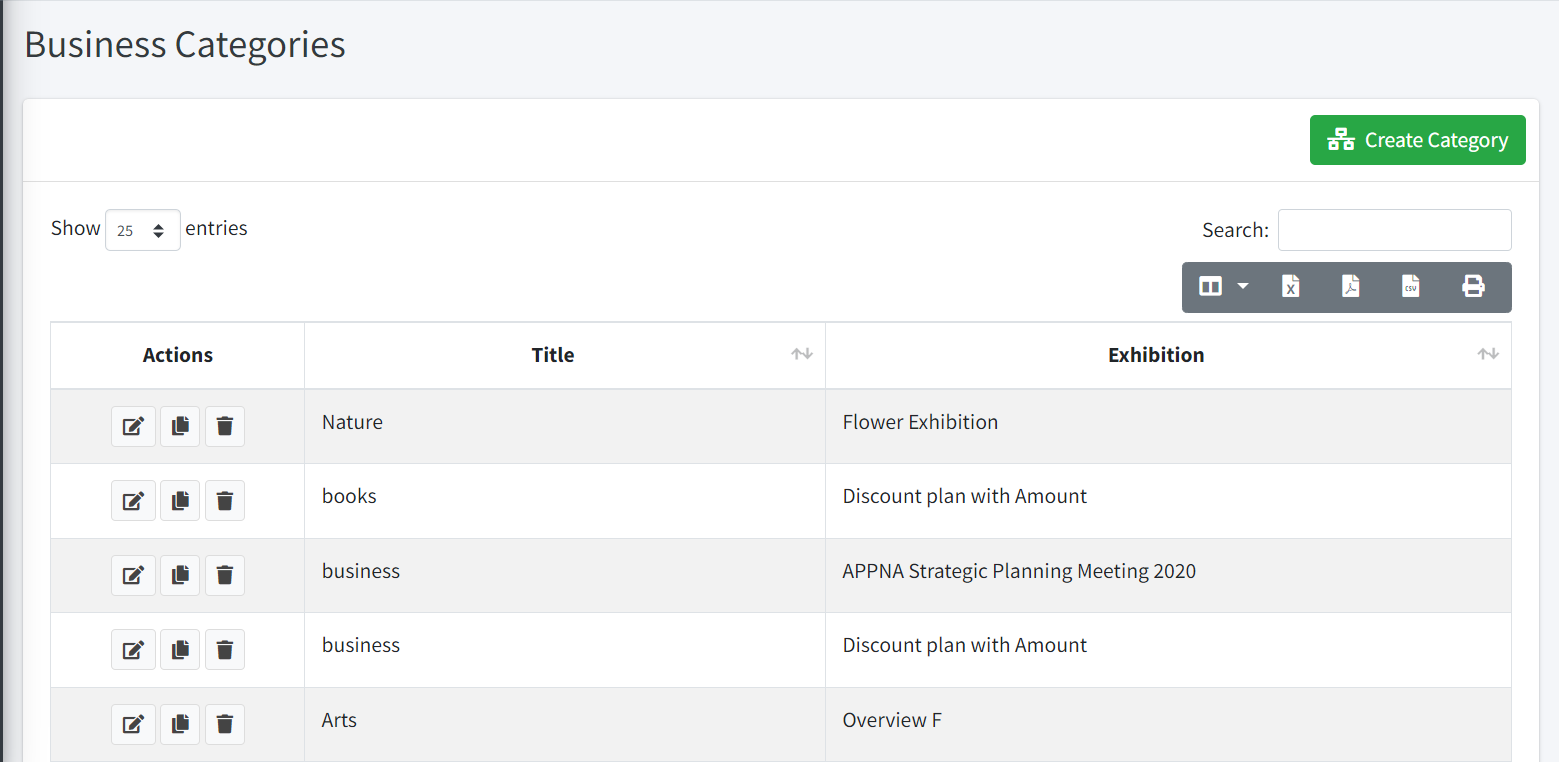The width and height of the screenshot is (1559, 762).
Task: Edit the books category row
Action: (x=133, y=501)
